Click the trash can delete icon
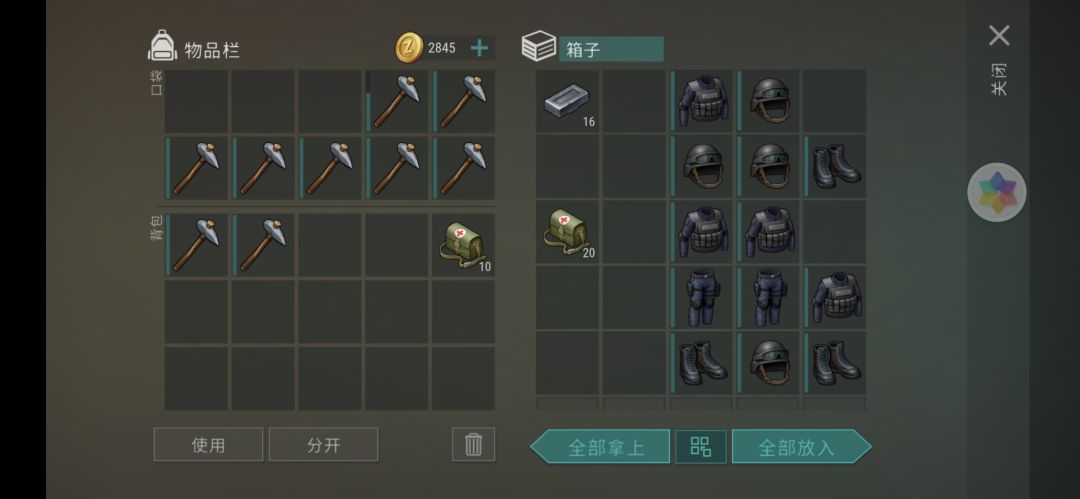The image size is (1080, 499). click(x=473, y=445)
